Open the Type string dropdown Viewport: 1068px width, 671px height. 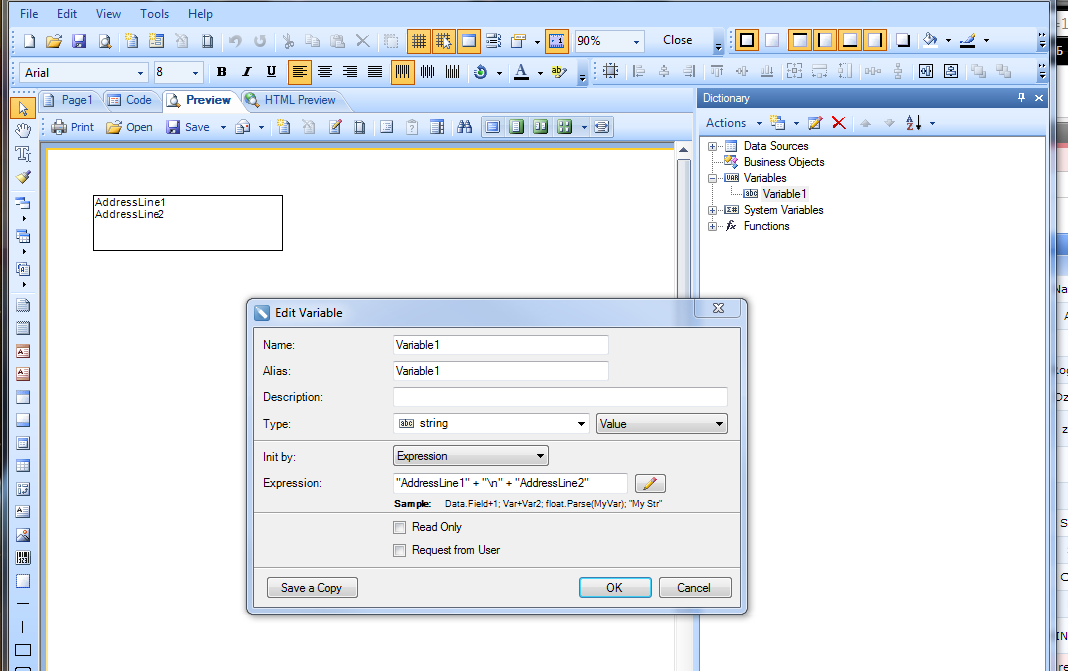pos(491,423)
